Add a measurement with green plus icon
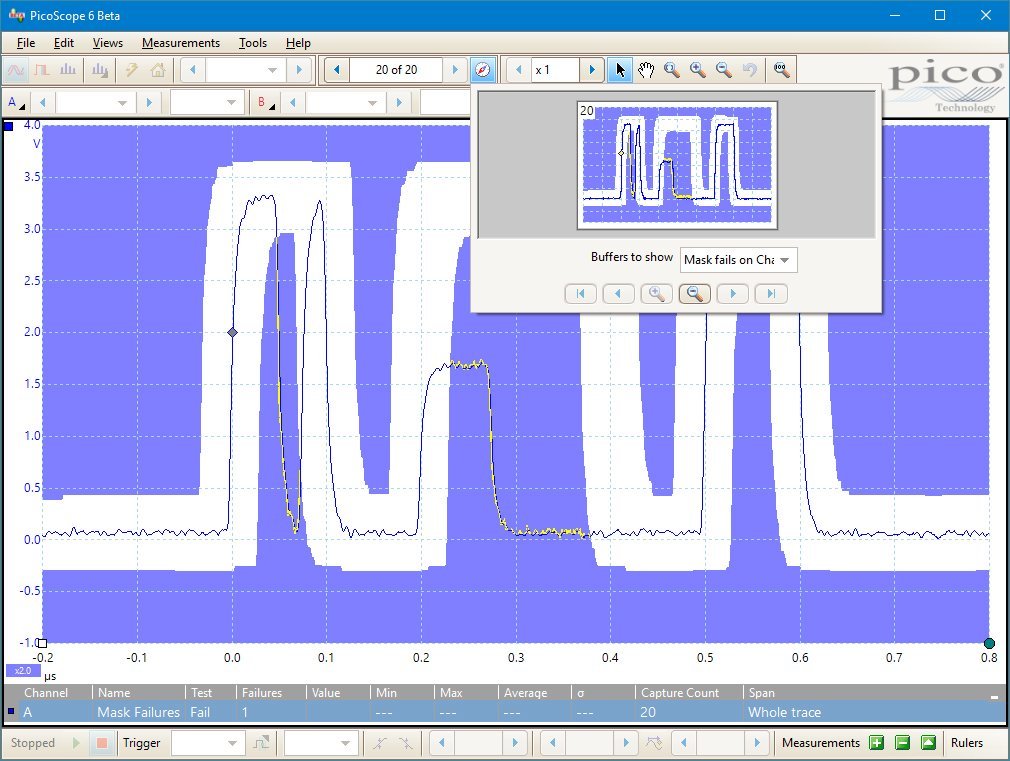Image resolution: width=1010 pixels, height=761 pixels. [x=877, y=743]
